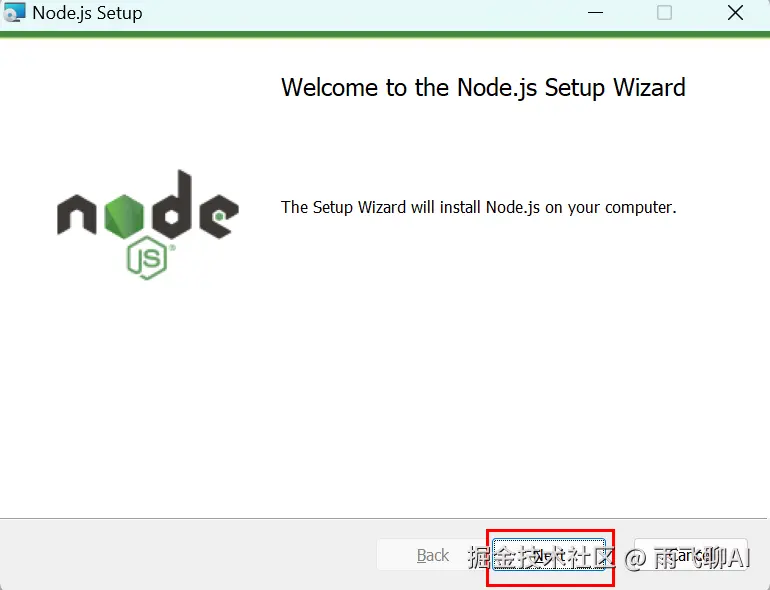This screenshot has width=770, height=590.
Task: Click the text 'The Setup Wizard will install Node.js'
Action: pos(410,207)
